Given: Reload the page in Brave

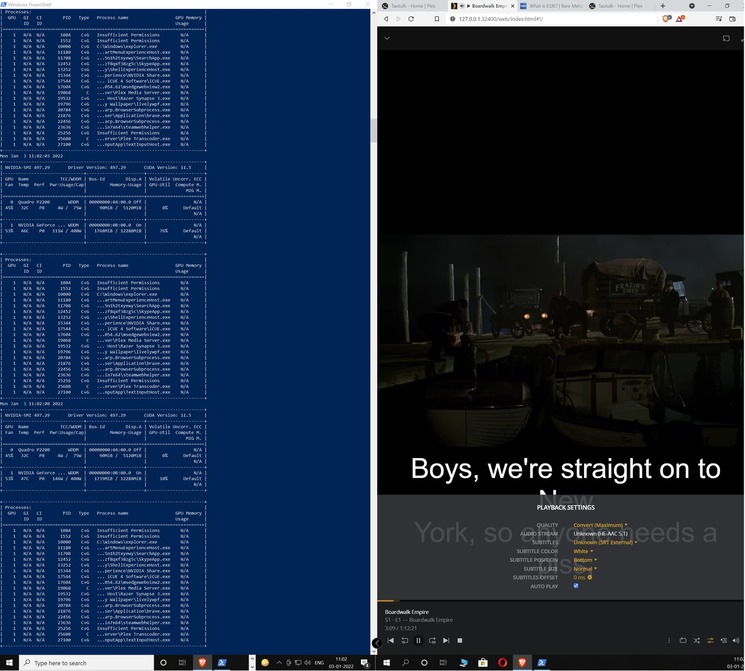Looking at the screenshot, I should [x=411, y=19].
